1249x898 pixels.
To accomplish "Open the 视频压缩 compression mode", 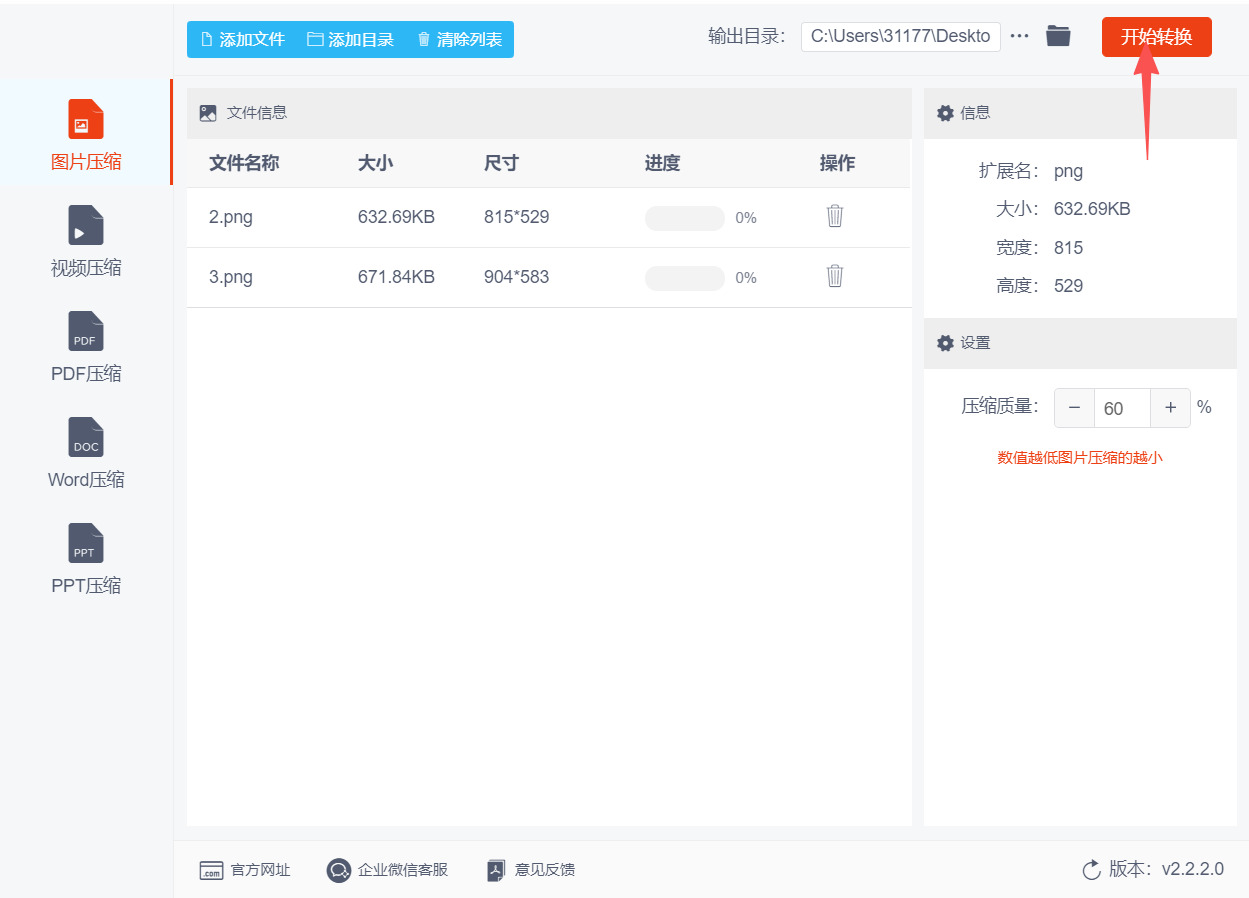I will 85,225.
